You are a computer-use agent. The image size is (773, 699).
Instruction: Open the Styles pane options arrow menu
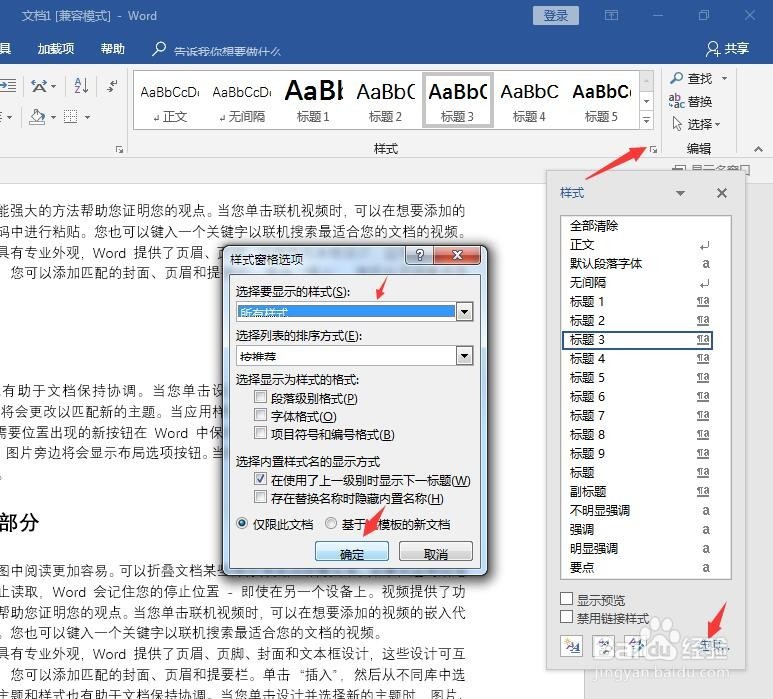point(680,193)
